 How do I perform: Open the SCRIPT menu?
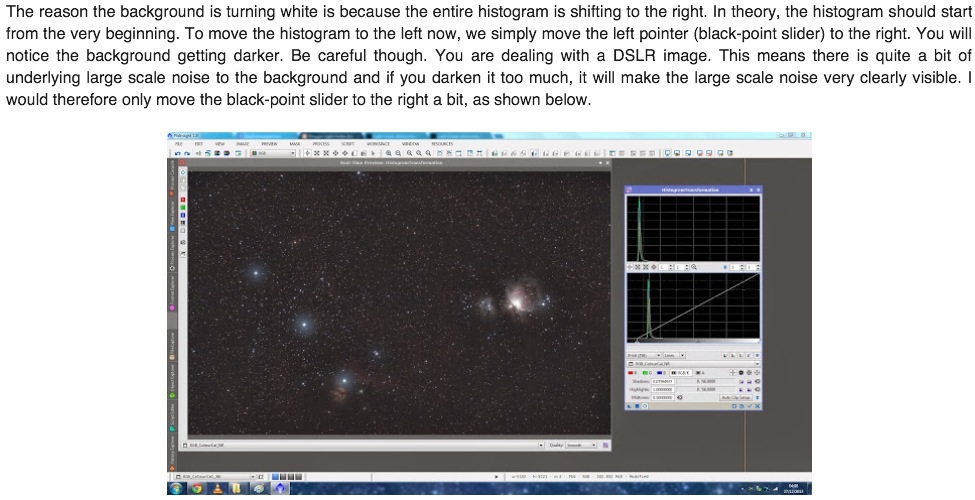pos(347,144)
